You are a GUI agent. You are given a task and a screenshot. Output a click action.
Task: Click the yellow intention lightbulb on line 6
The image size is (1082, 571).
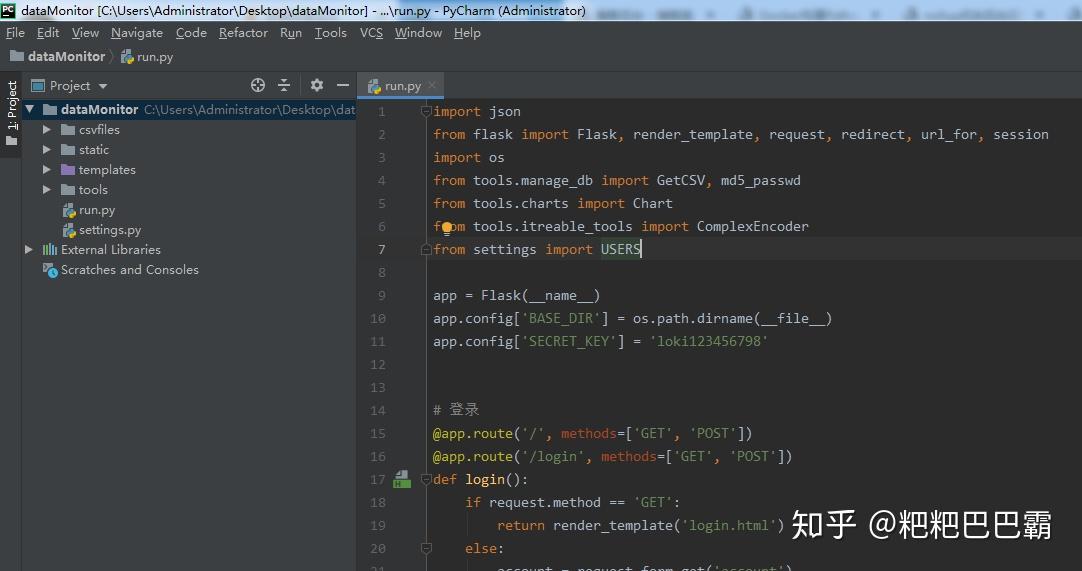pyautogui.click(x=446, y=227)
